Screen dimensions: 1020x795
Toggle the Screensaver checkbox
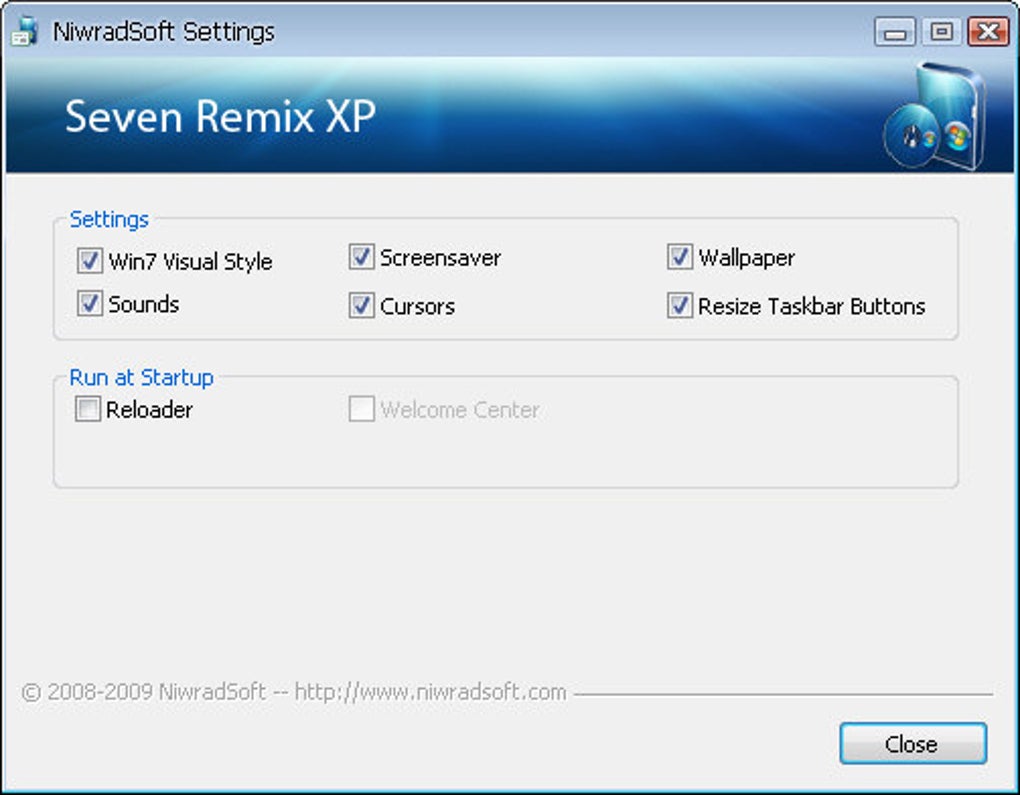pos(361,258)
